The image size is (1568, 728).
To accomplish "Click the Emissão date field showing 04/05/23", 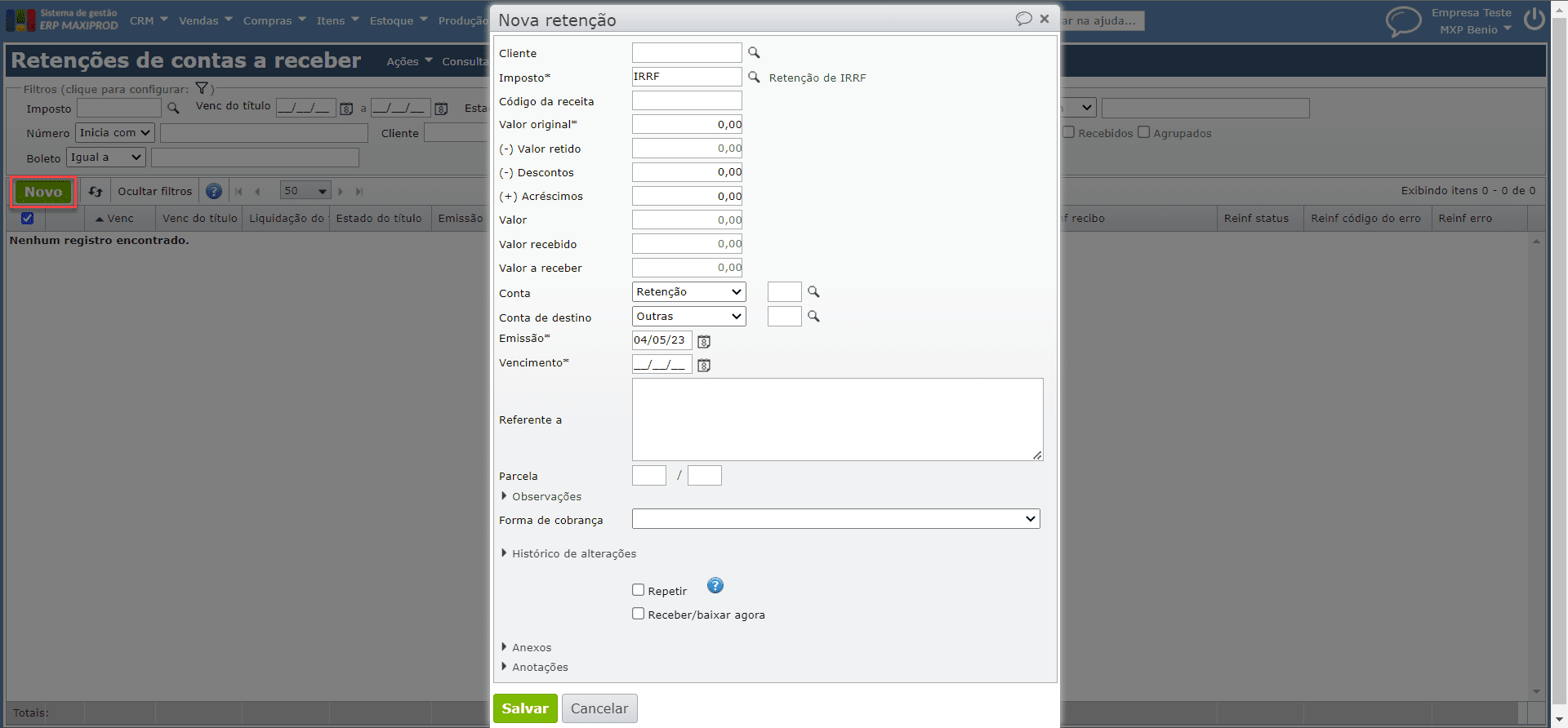I will (x=662, y=340).
